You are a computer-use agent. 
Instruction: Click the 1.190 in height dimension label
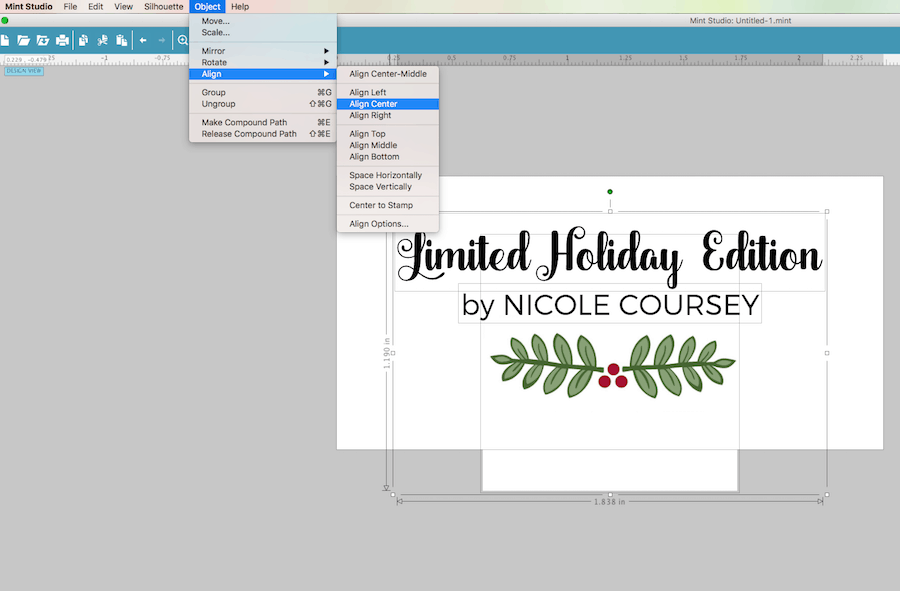coord(386,353)
